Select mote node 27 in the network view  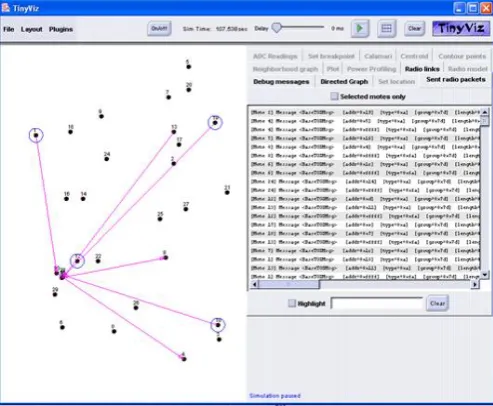186,209
